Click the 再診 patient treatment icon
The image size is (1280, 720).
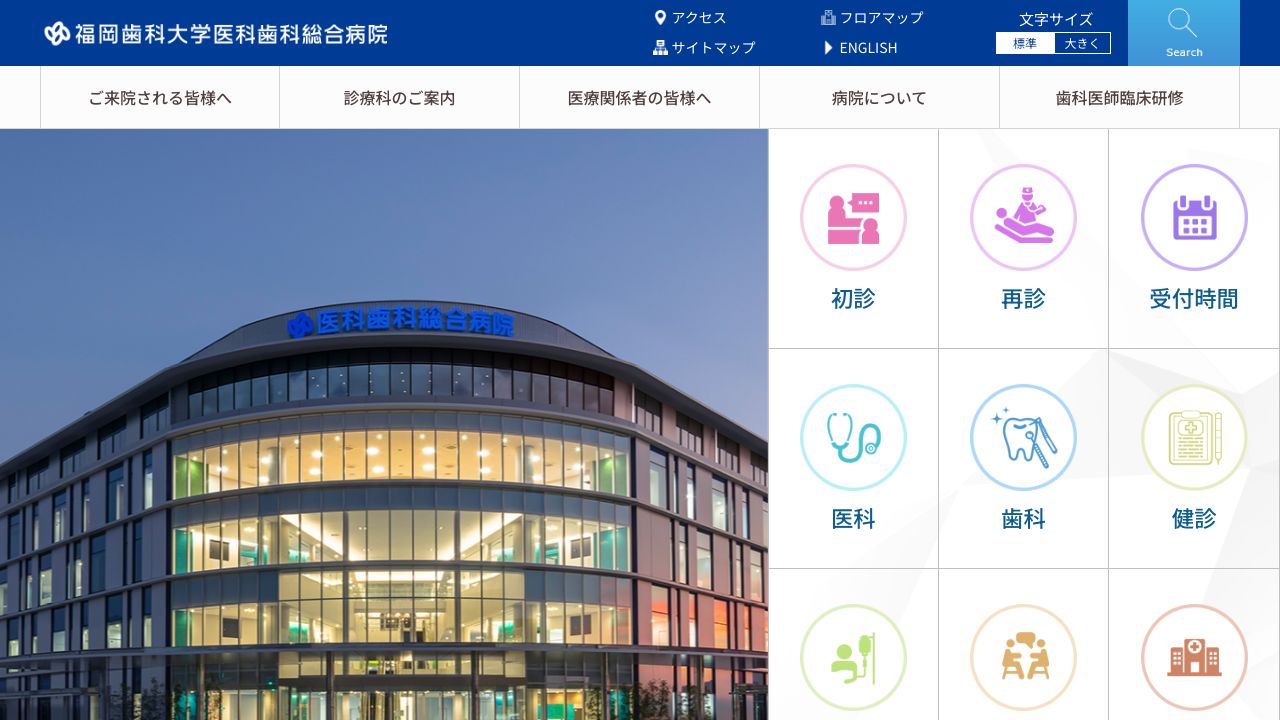pyautogui.click(x=1023, y=217)
